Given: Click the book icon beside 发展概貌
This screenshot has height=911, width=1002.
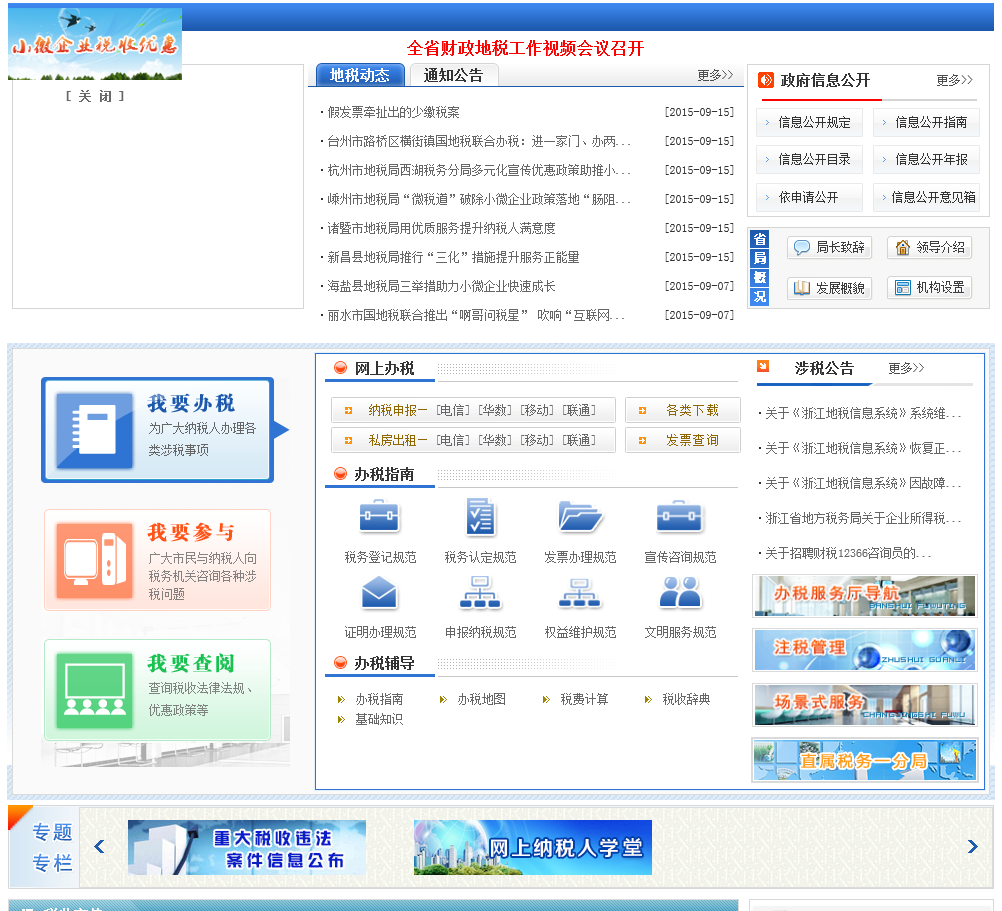Looking at the screenshot, I should click(802, 287).
